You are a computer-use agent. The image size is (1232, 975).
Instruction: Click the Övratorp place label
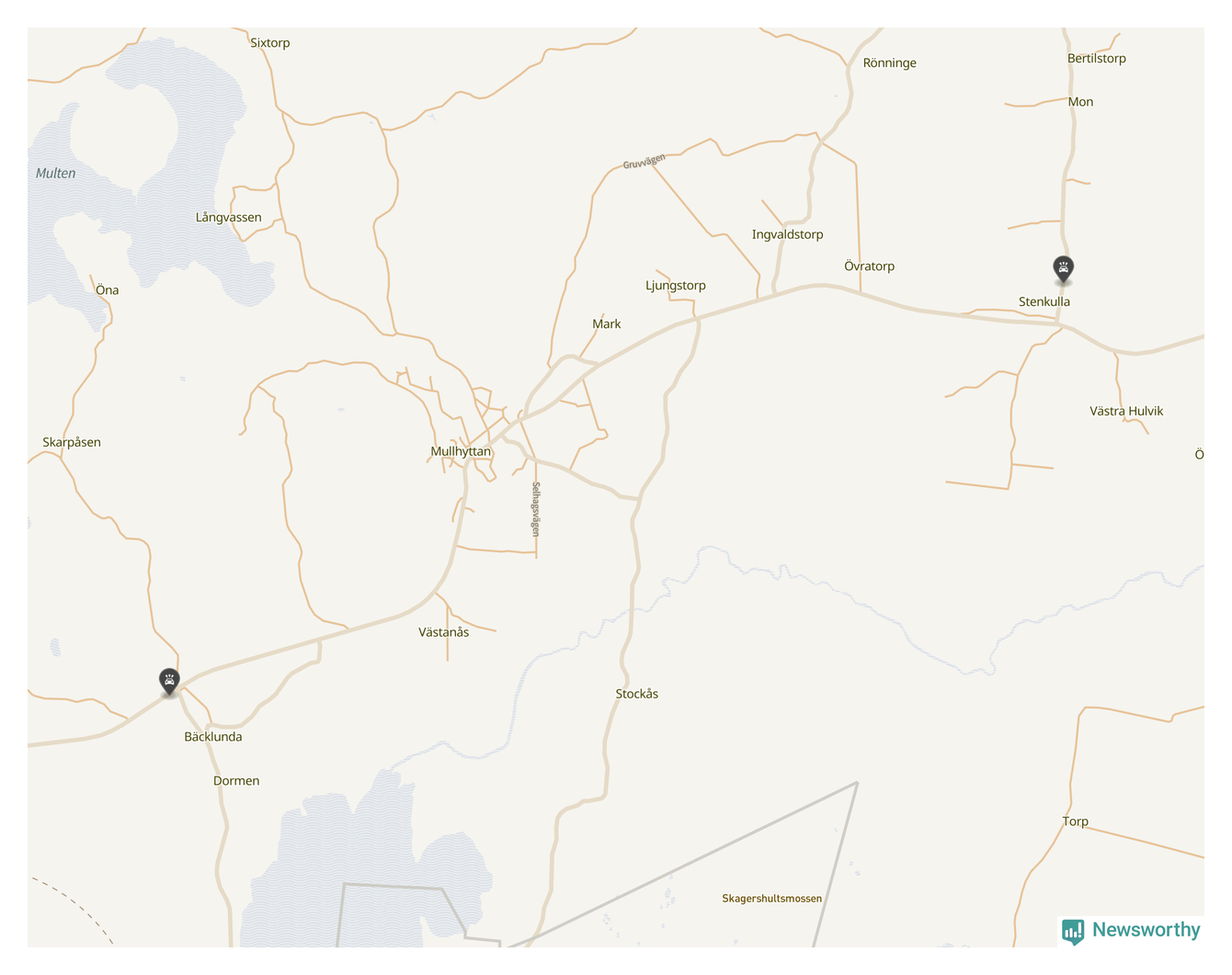click(869, 266)
